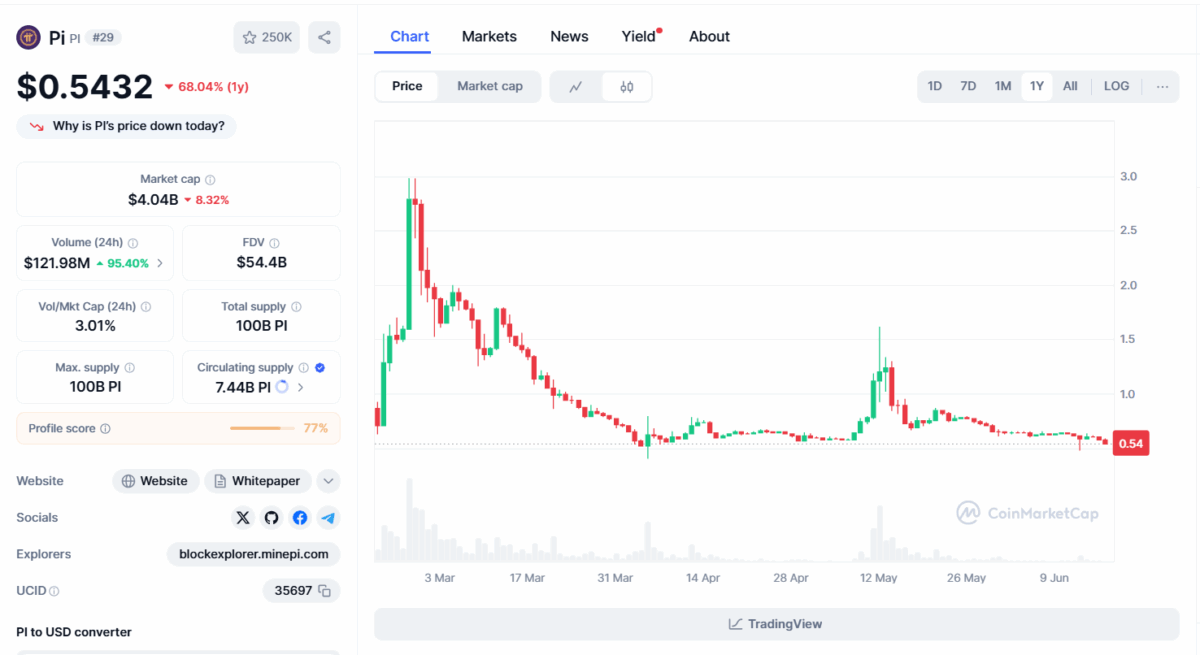Screen dimensions: 1200x655
Task: Open chart more options ellipsis menu
Action: 1162,86
